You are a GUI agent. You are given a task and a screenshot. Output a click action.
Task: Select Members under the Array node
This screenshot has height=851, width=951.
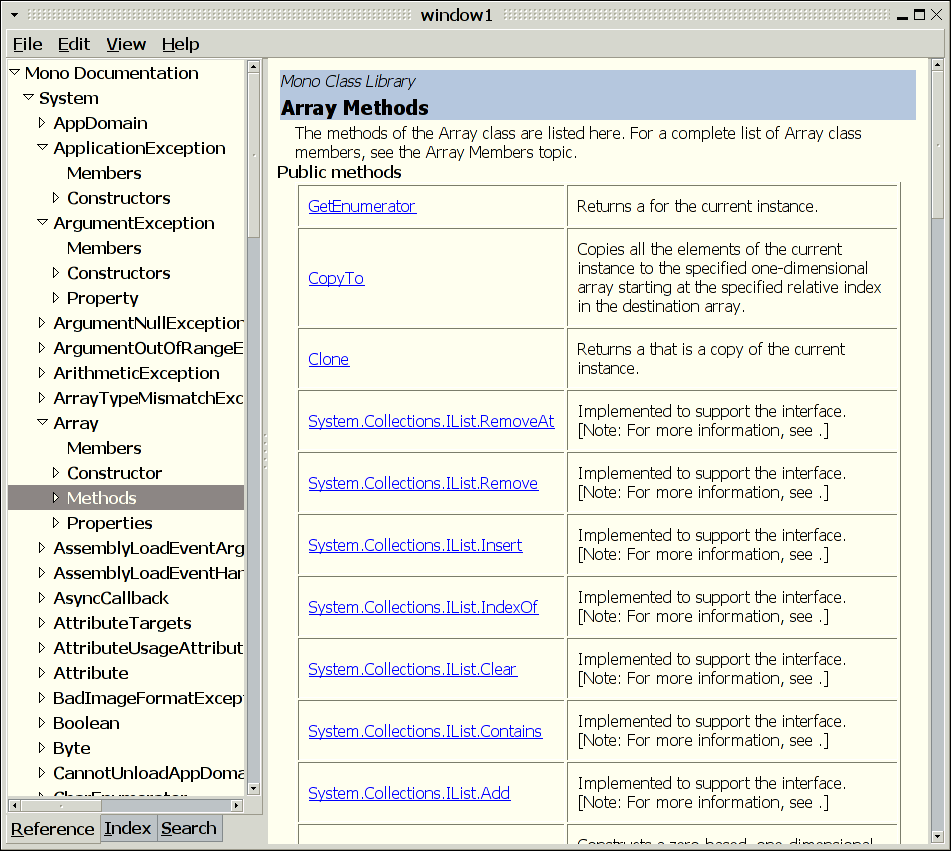(104, 448)
